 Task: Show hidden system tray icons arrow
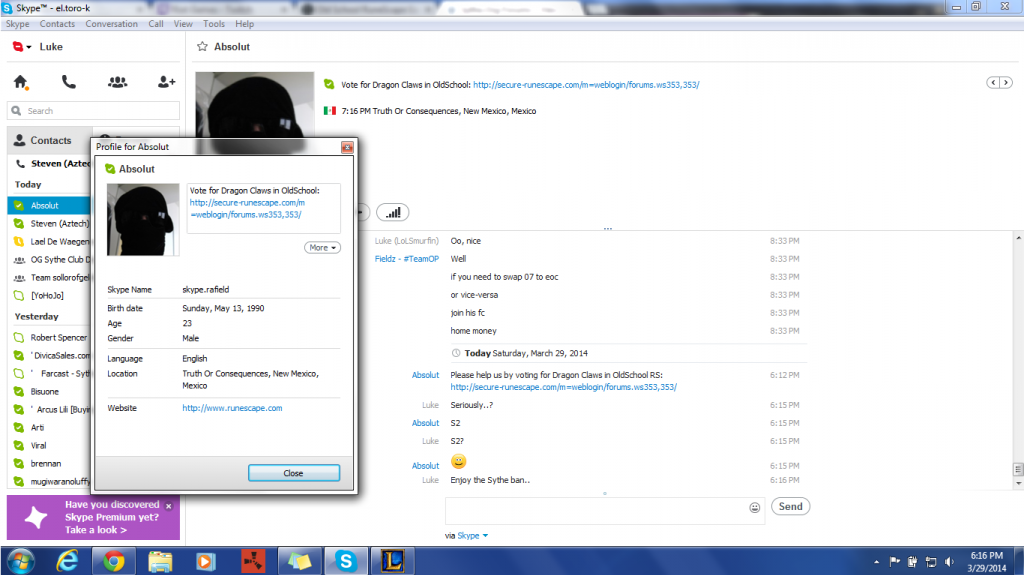point(876,562)
